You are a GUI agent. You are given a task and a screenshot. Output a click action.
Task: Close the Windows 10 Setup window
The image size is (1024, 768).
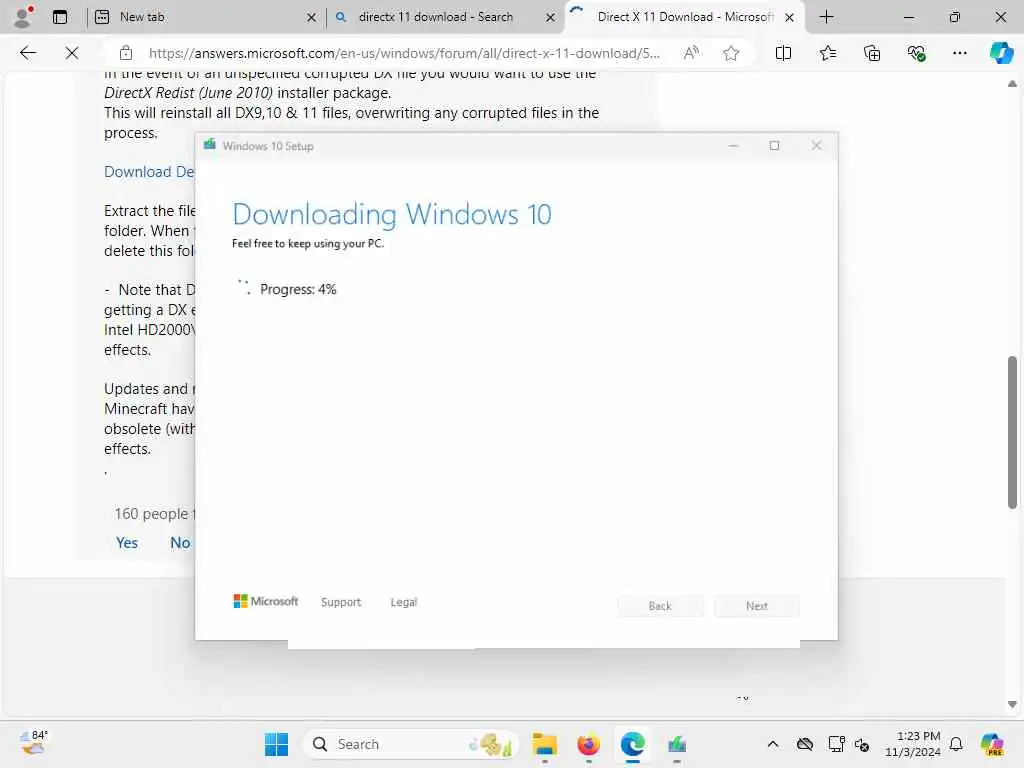tap(816, 146)
